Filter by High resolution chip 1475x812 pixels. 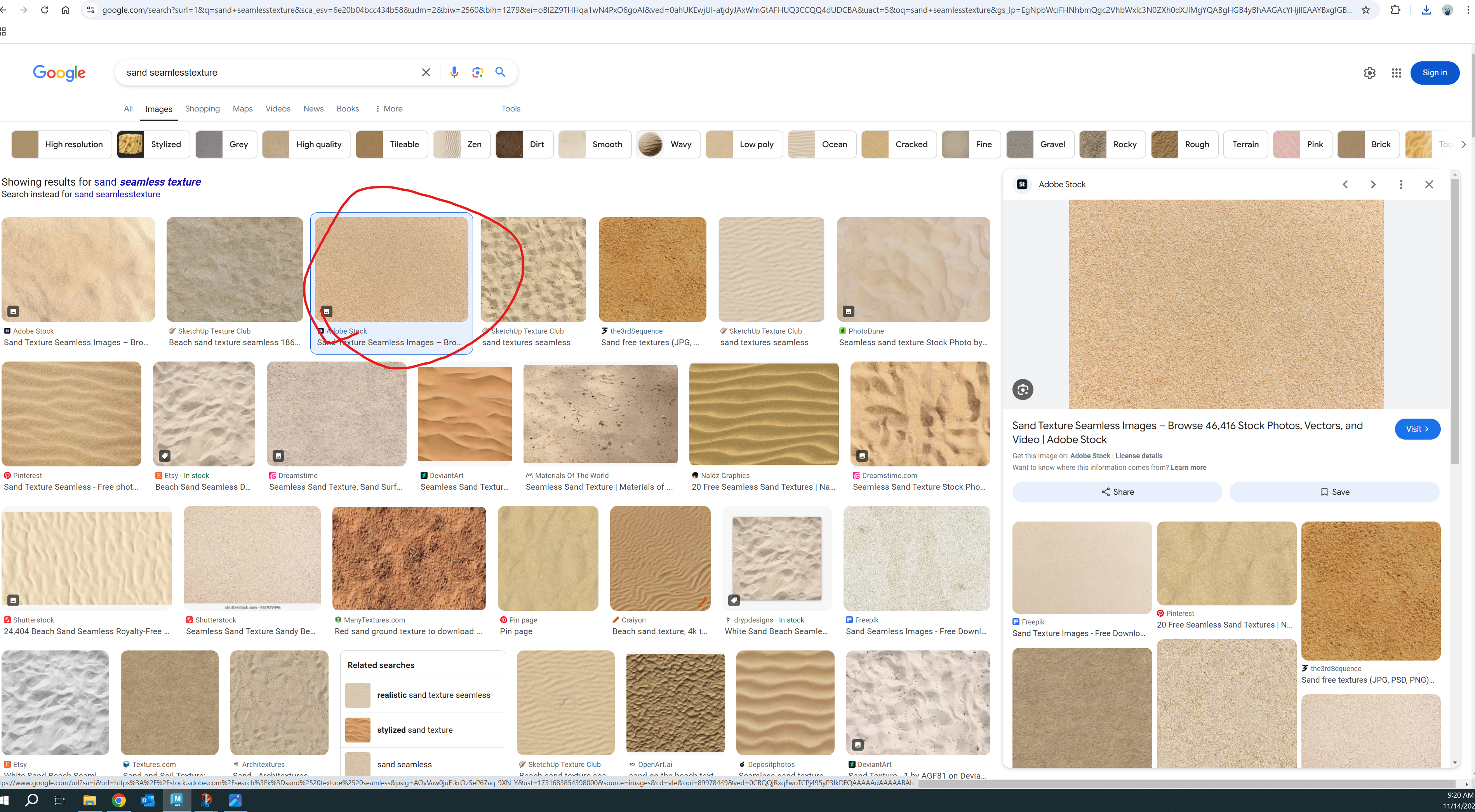62,144
